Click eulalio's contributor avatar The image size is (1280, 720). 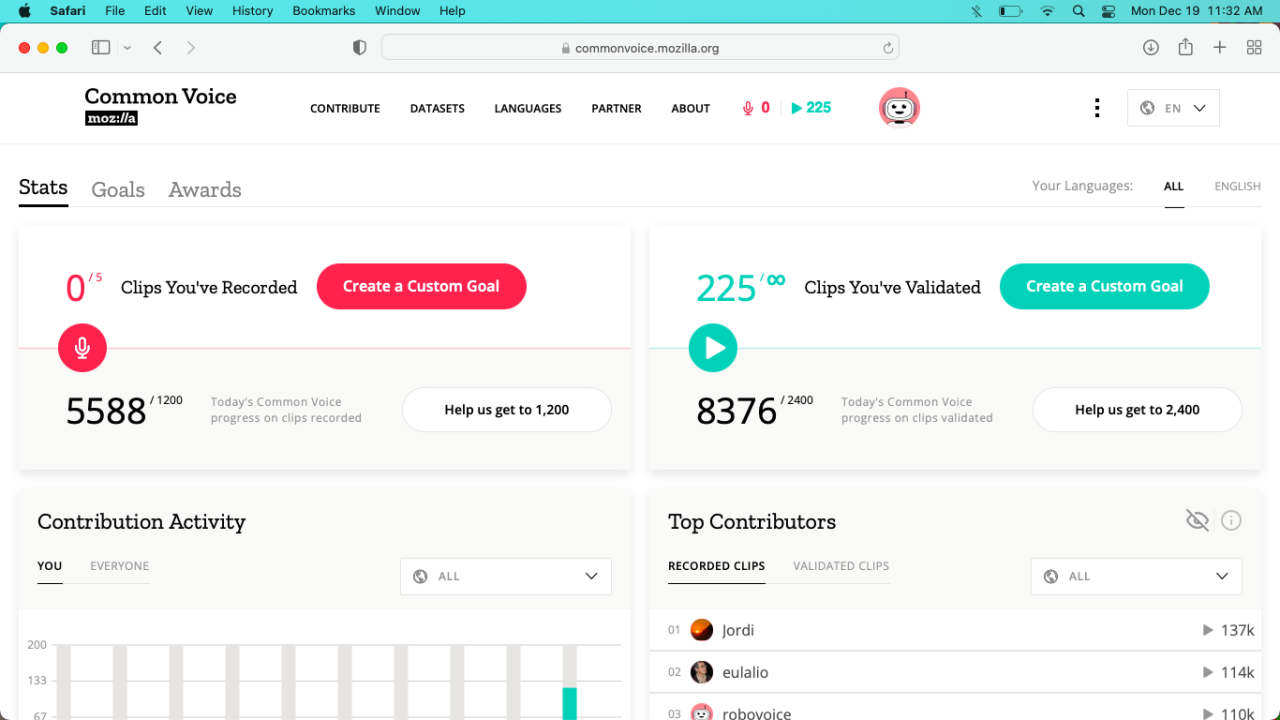(702, 672)
